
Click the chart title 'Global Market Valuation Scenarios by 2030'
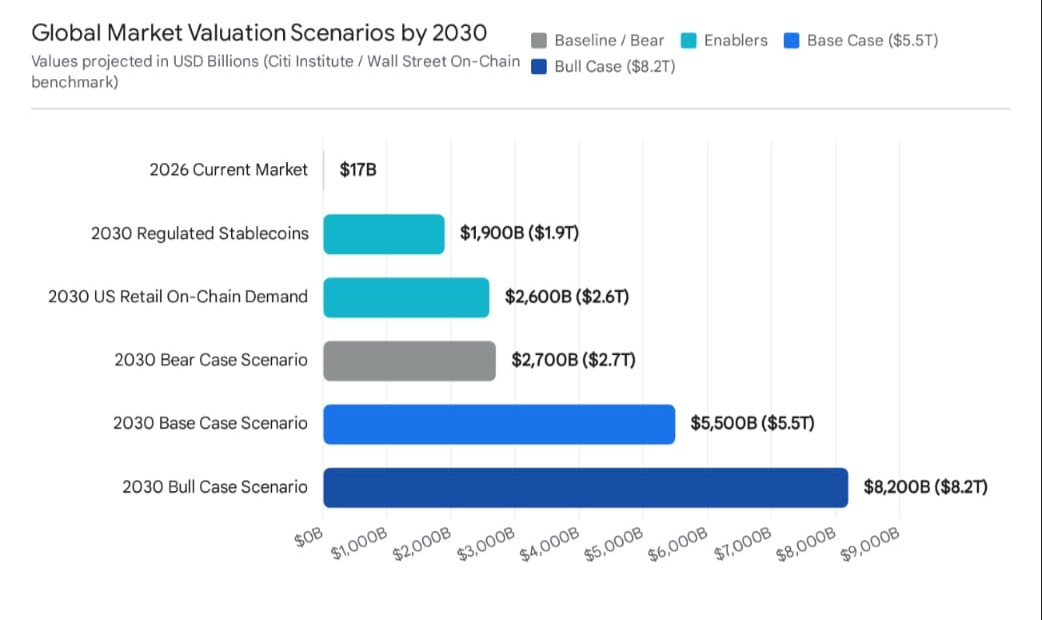(x=259, y=33)
